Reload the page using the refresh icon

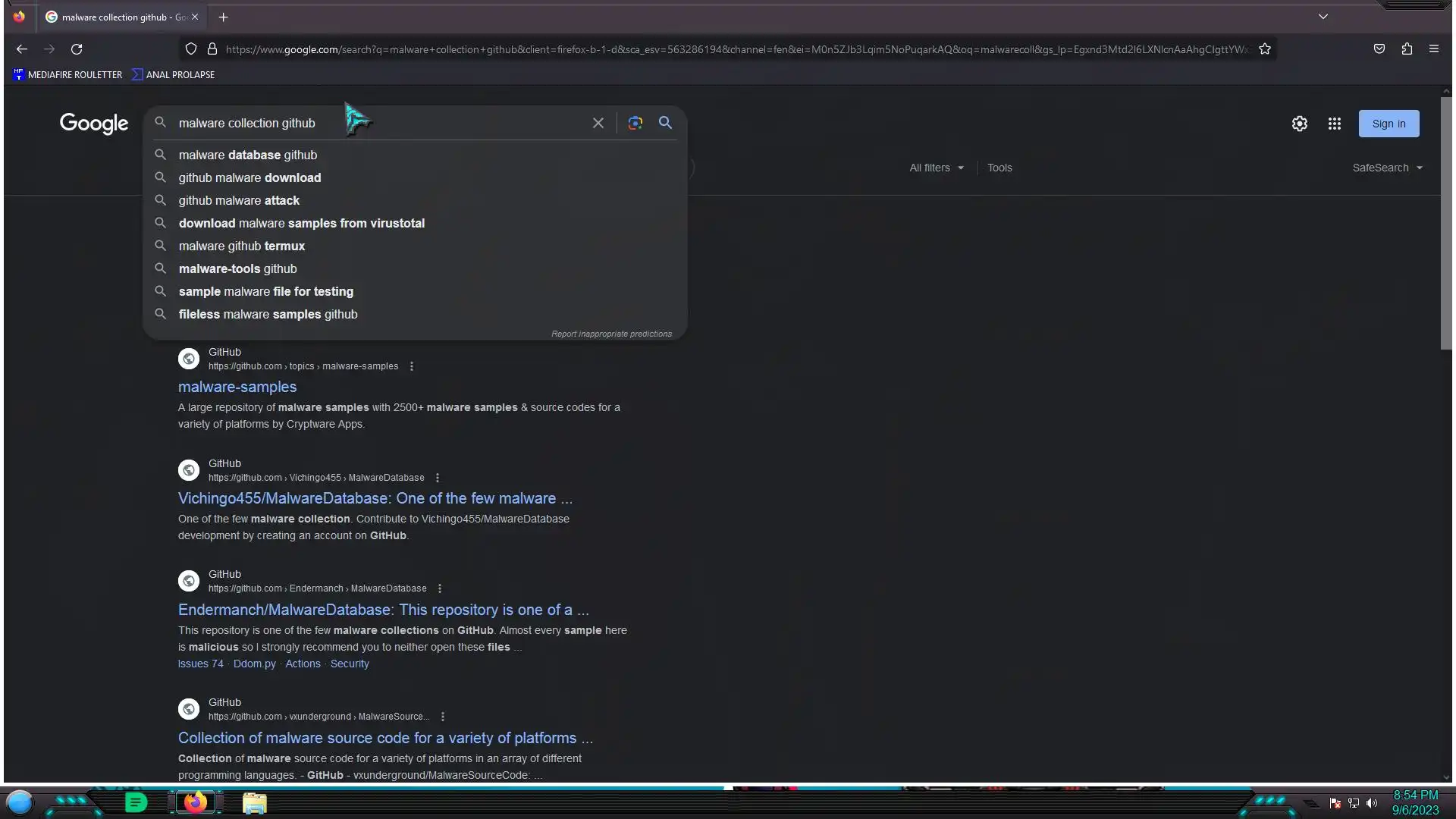click(x=77, y=49)
